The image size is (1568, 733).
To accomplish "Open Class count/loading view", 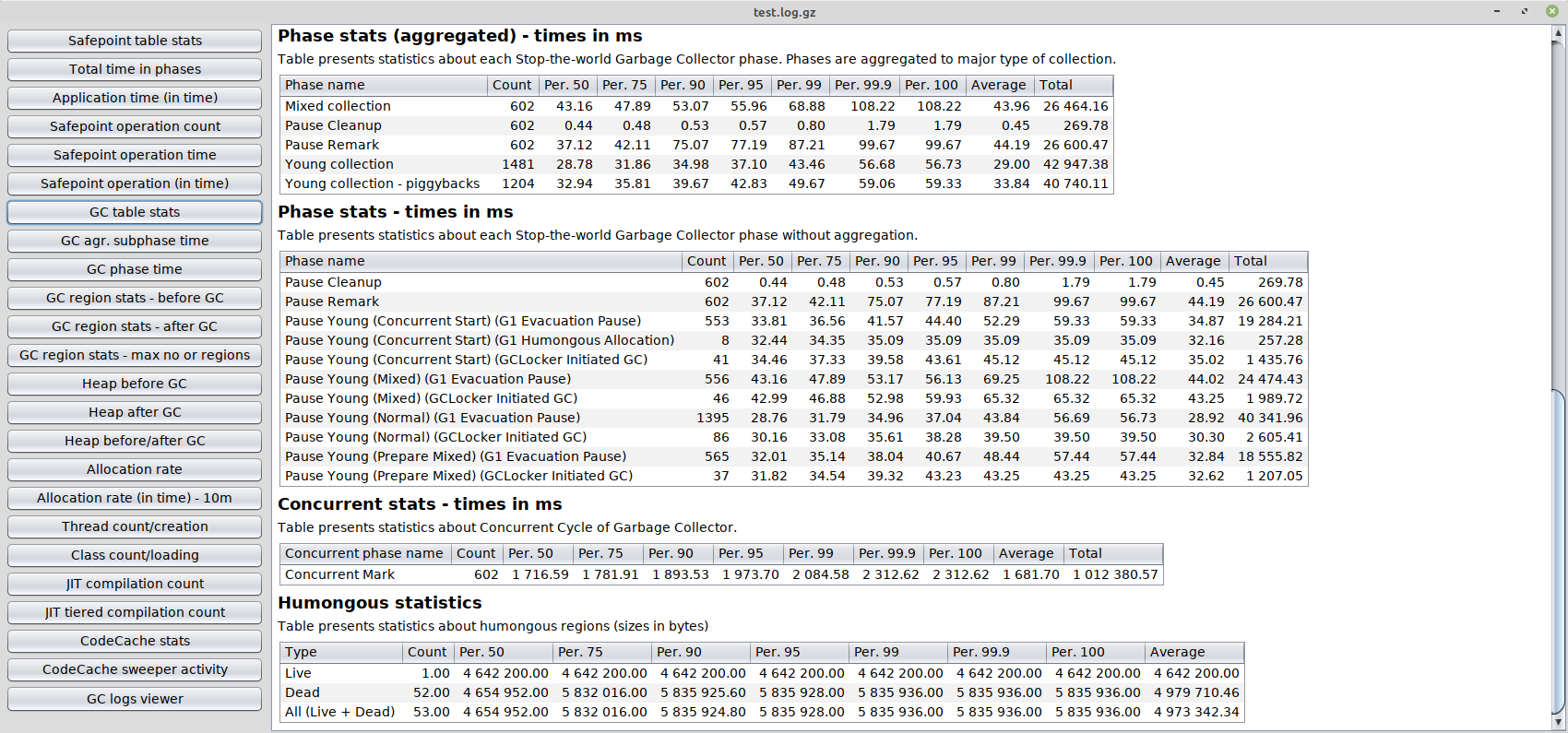I will (135, 555).
